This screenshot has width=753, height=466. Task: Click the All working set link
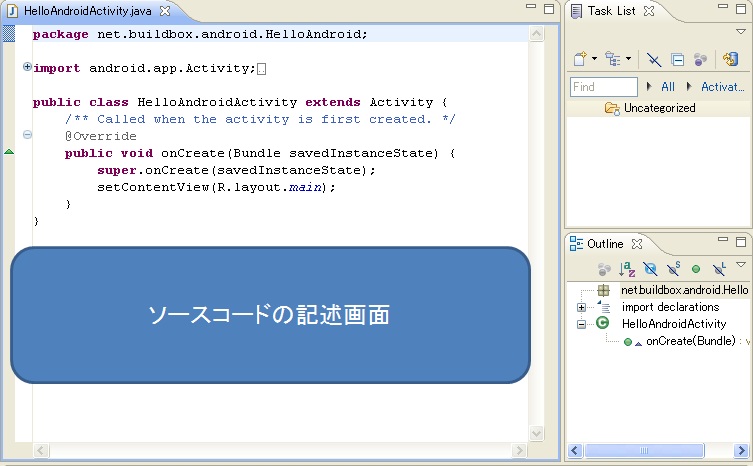coord(668,87)
